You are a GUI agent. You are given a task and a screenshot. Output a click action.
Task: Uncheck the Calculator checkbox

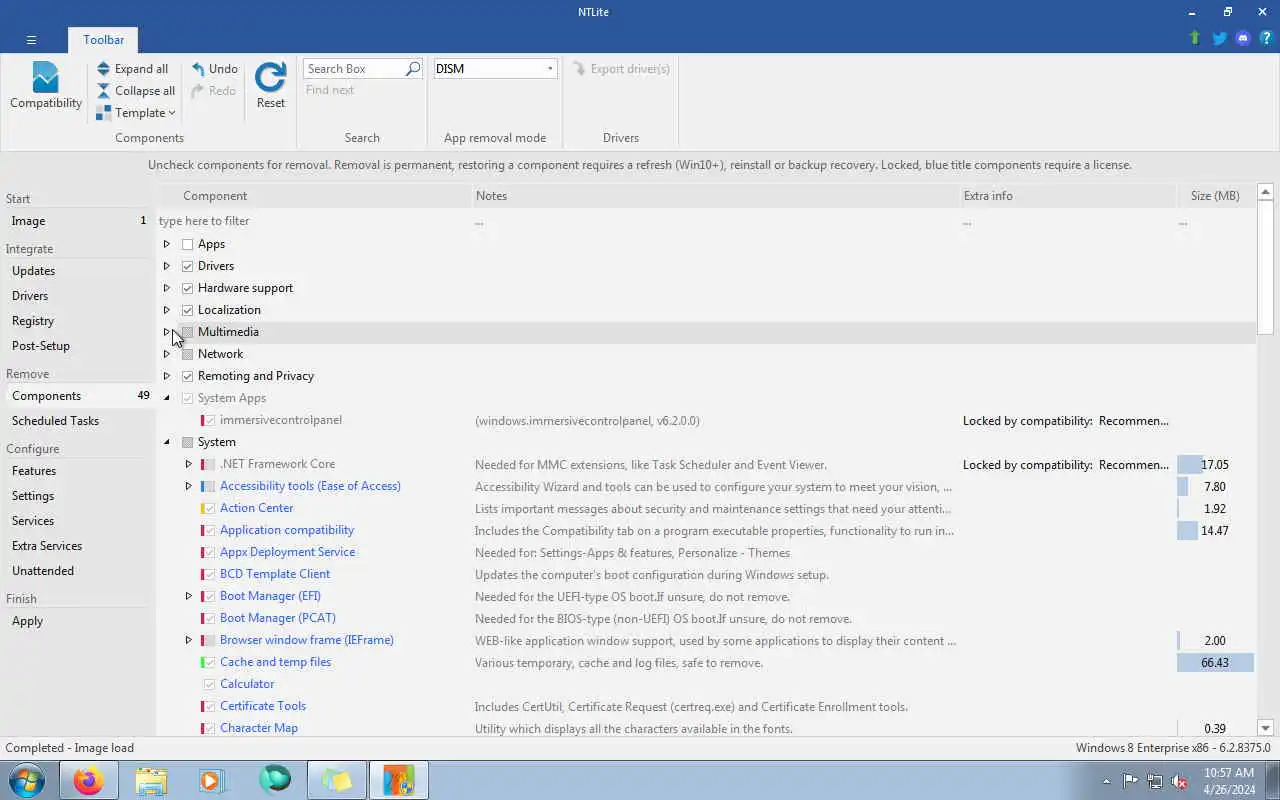[x=209, y=684]
